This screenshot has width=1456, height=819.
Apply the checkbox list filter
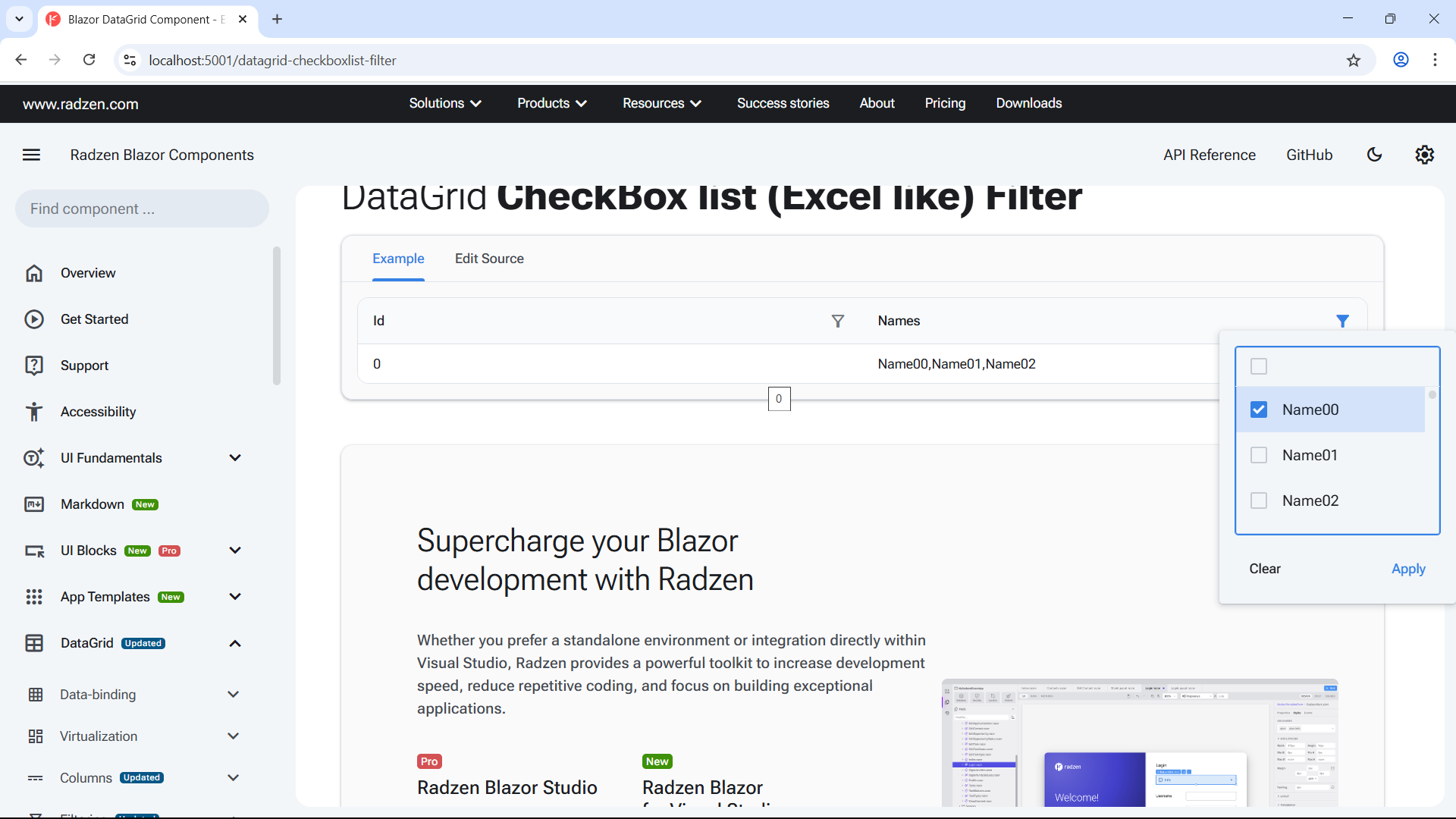(1408, 569)
